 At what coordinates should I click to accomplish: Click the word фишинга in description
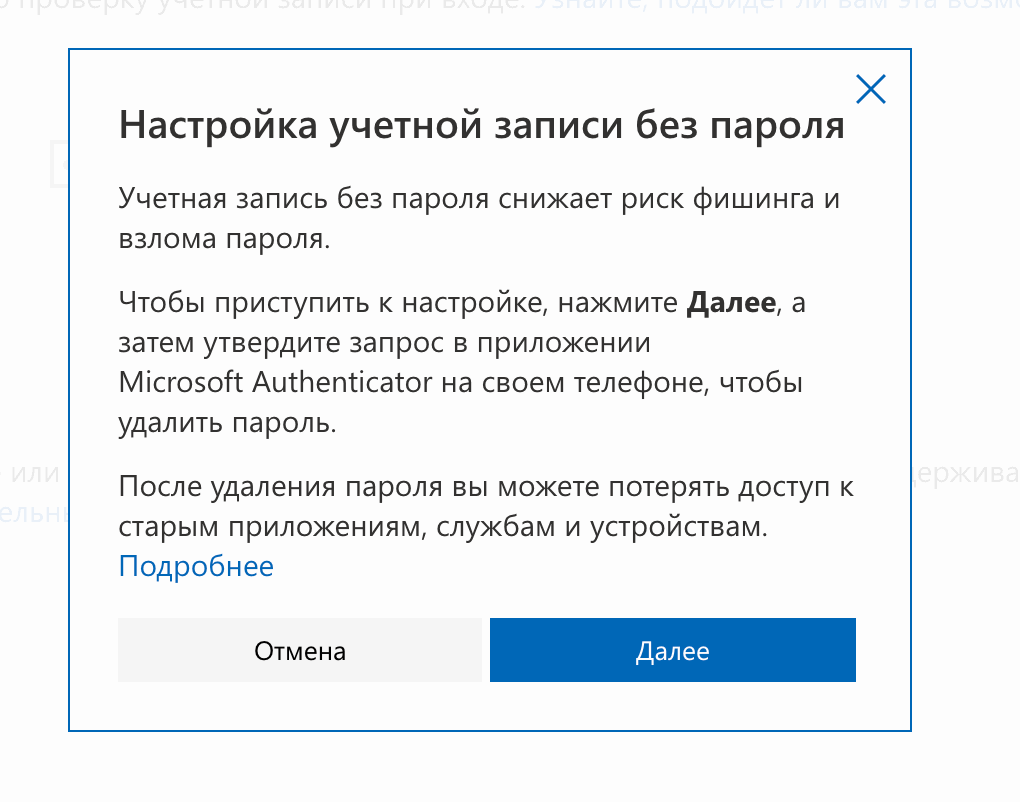click(752, 198)
